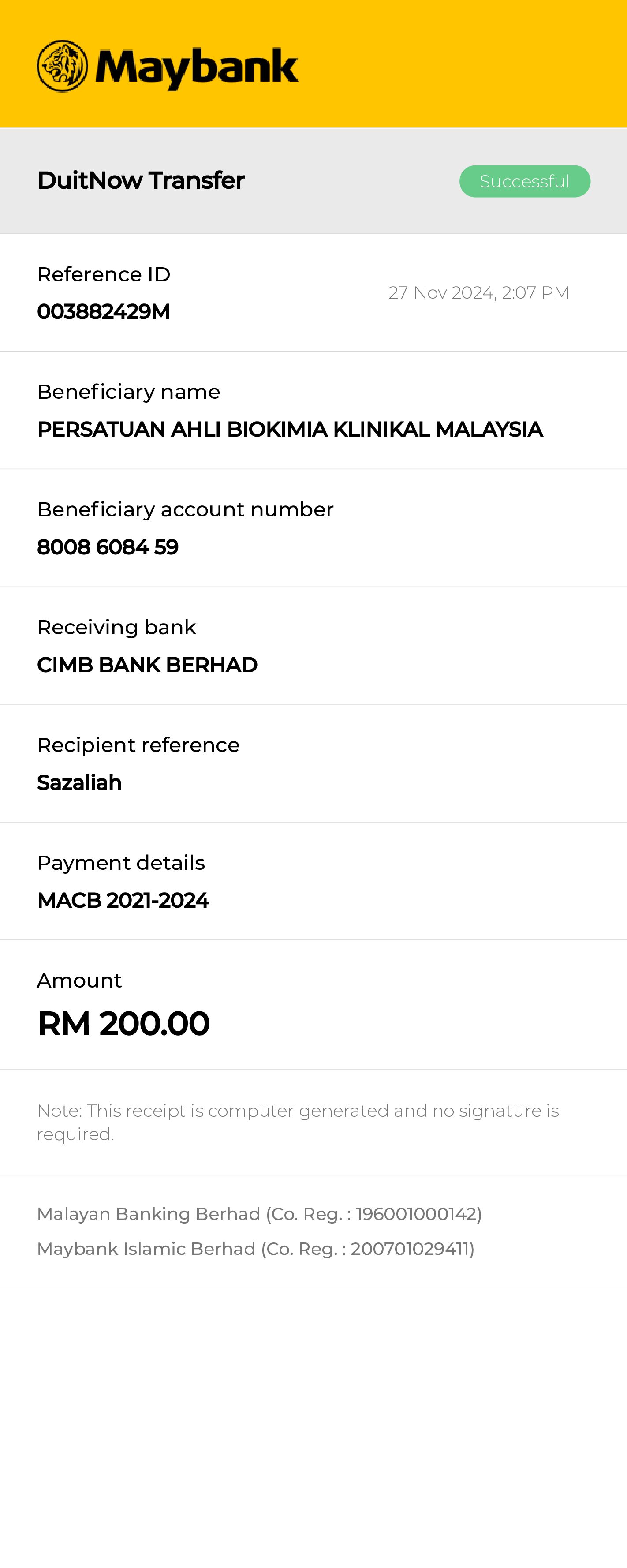Click the Beneficiary account number label

(185, 509)
